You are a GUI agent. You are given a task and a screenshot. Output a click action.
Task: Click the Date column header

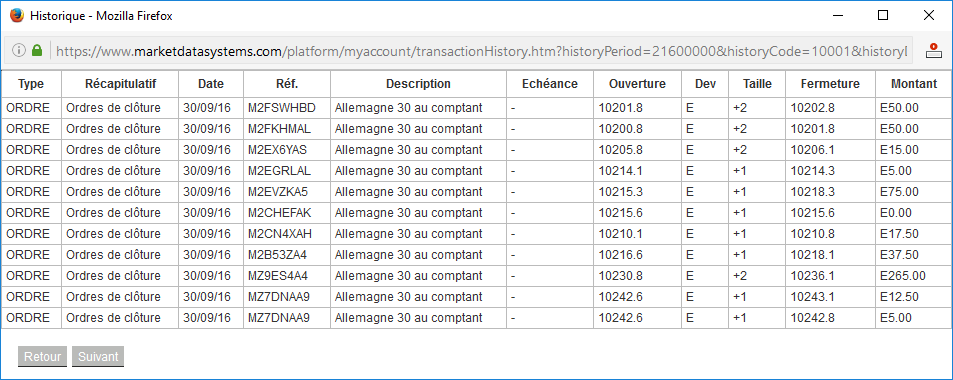click(211, 84)
